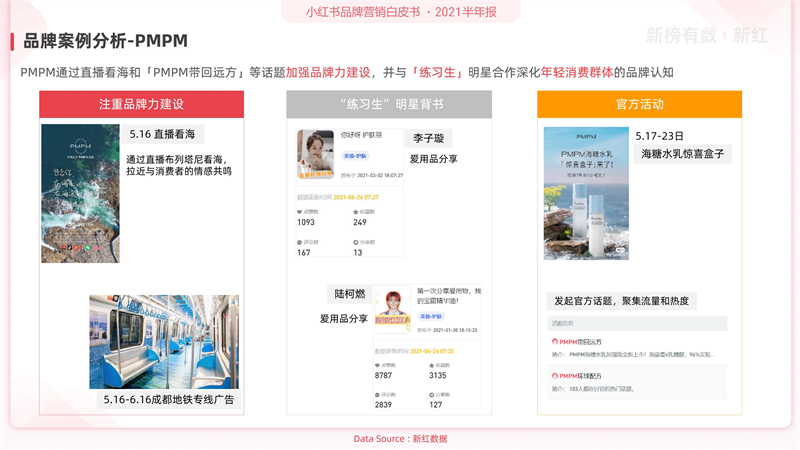Click the comments icon above 2839
Screen dimensions: 800x450
click(x=378, y=395)
